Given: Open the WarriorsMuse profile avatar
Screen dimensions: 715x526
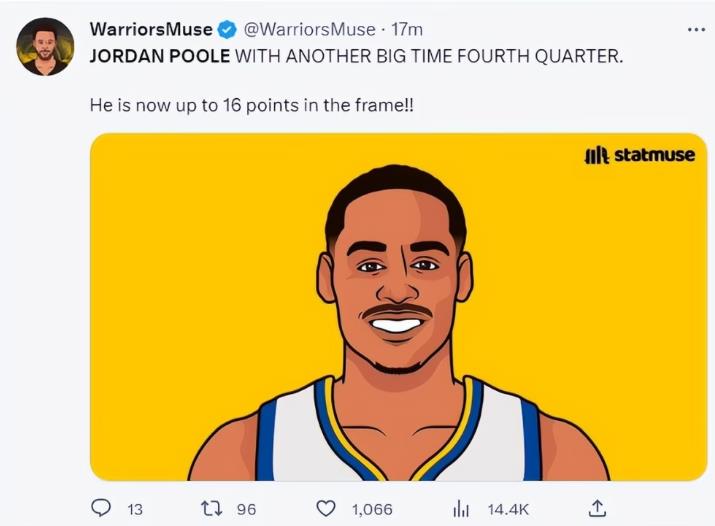Looking at the screenshot, I should [x=45, y=46].
